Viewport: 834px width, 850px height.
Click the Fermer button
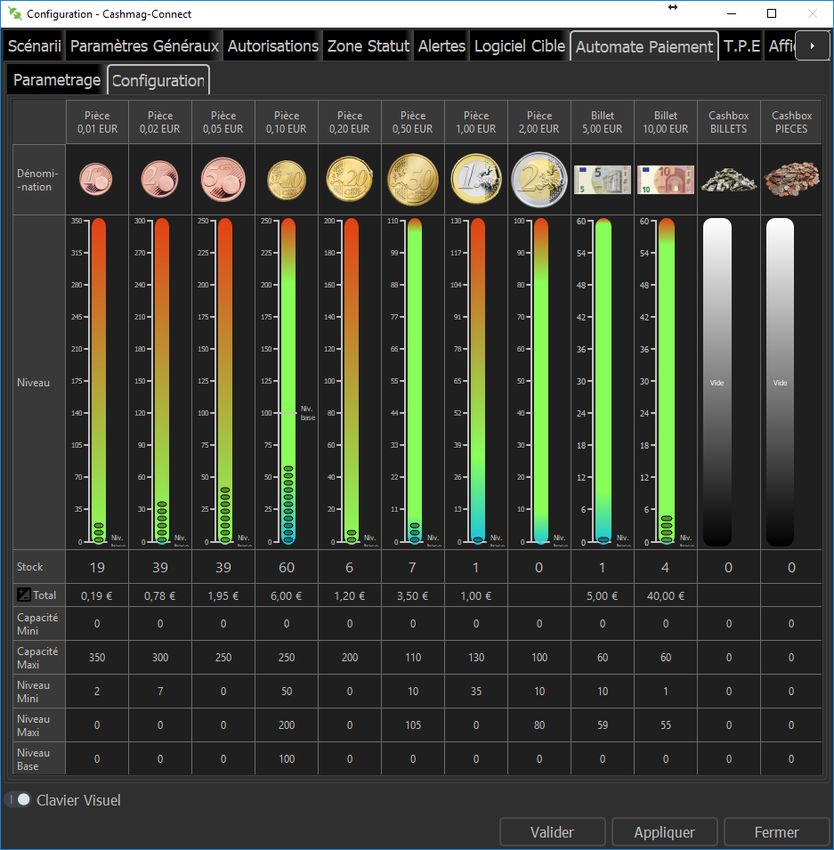point(776,832)
